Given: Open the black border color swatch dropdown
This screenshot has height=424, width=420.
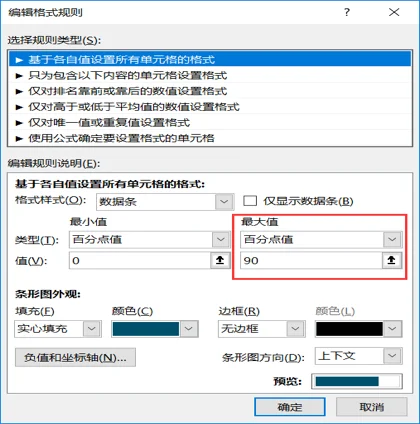Looking at the screenshot, I should (x=359, y=329).
